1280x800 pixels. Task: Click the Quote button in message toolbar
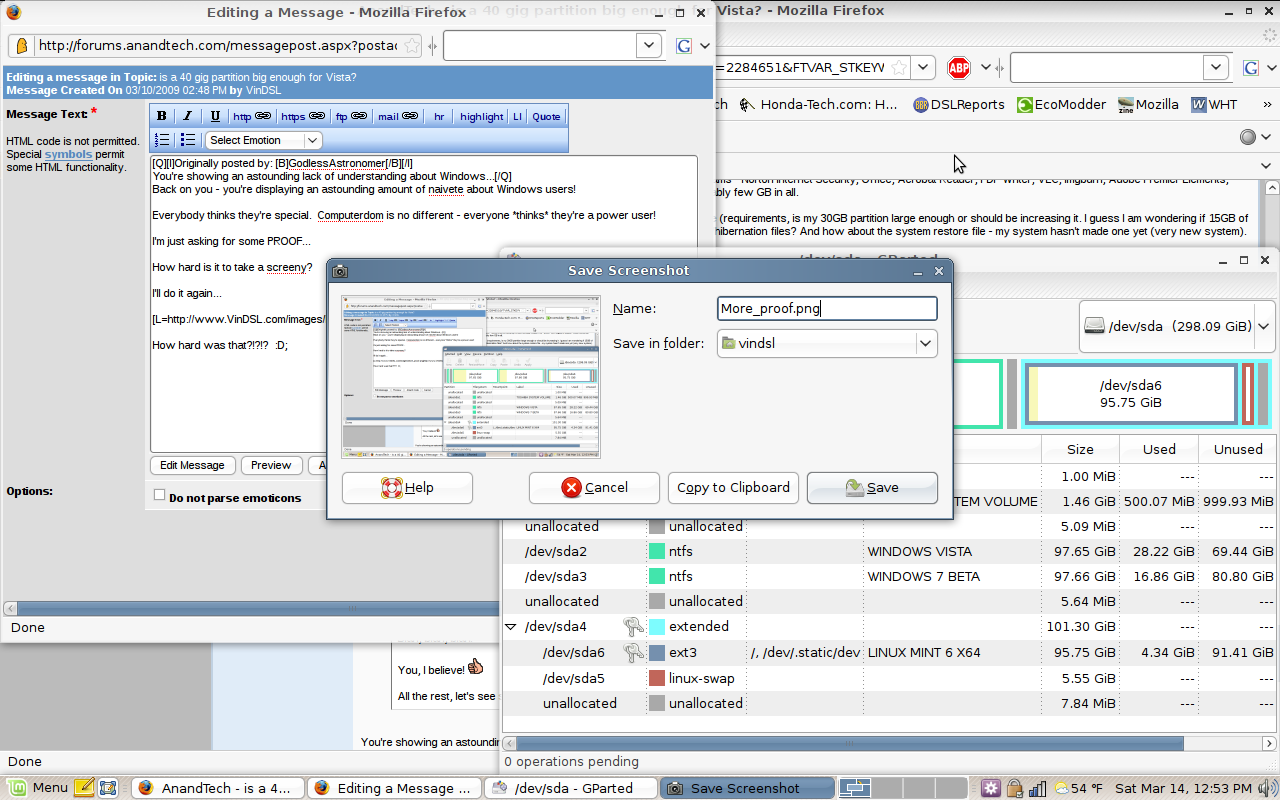tap(546, 116)
